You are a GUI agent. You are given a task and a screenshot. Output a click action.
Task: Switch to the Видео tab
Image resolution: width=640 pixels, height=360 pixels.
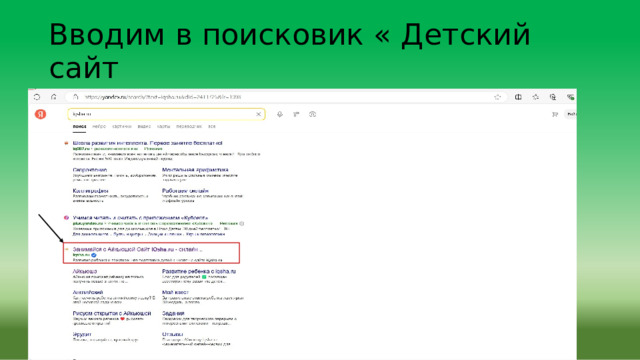(144, 127)
